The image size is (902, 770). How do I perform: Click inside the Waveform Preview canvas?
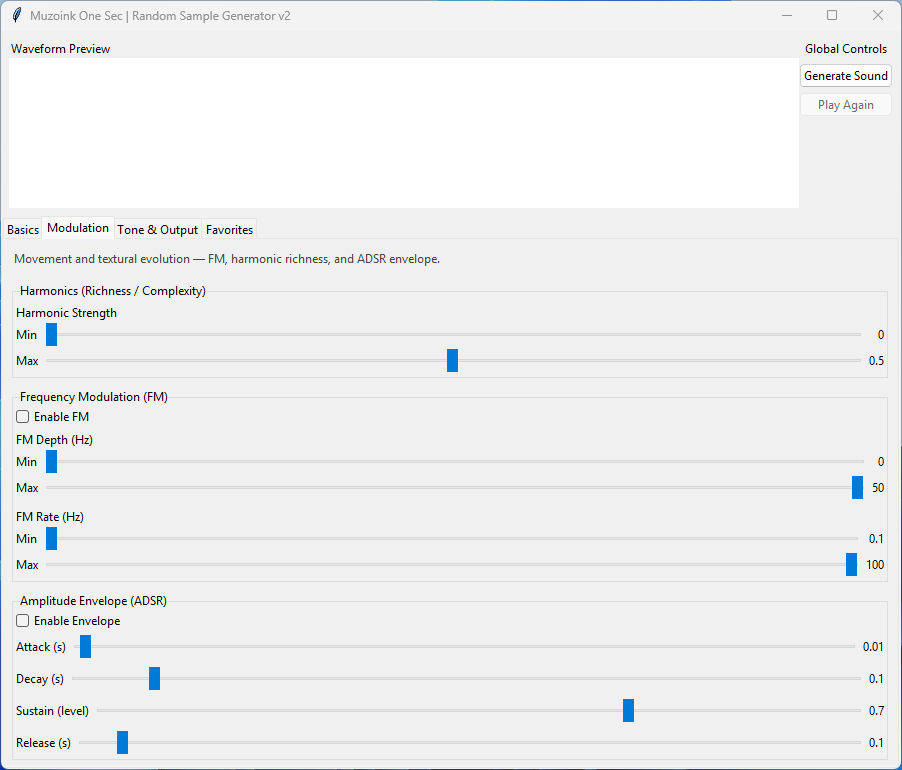point(404,133)
